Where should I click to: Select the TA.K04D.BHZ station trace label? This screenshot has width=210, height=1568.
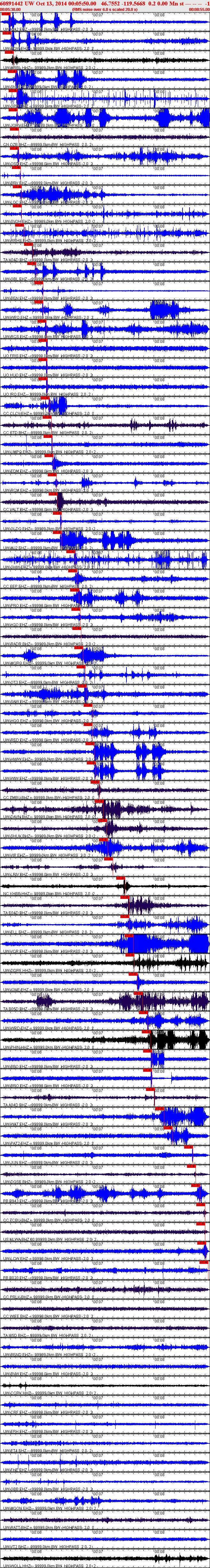47,259
